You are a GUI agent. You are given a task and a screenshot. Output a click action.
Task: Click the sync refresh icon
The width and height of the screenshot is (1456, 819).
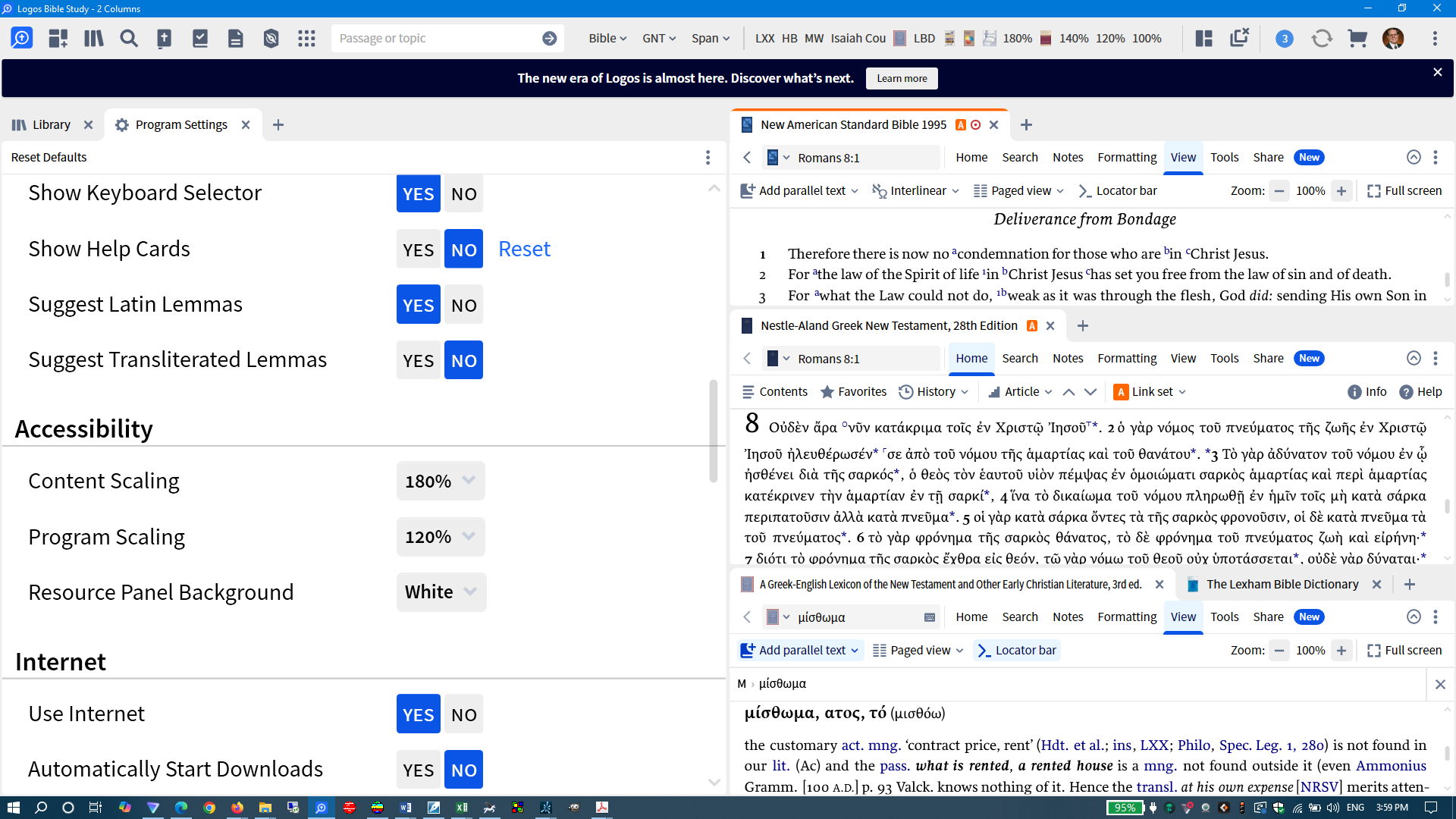1322,38
